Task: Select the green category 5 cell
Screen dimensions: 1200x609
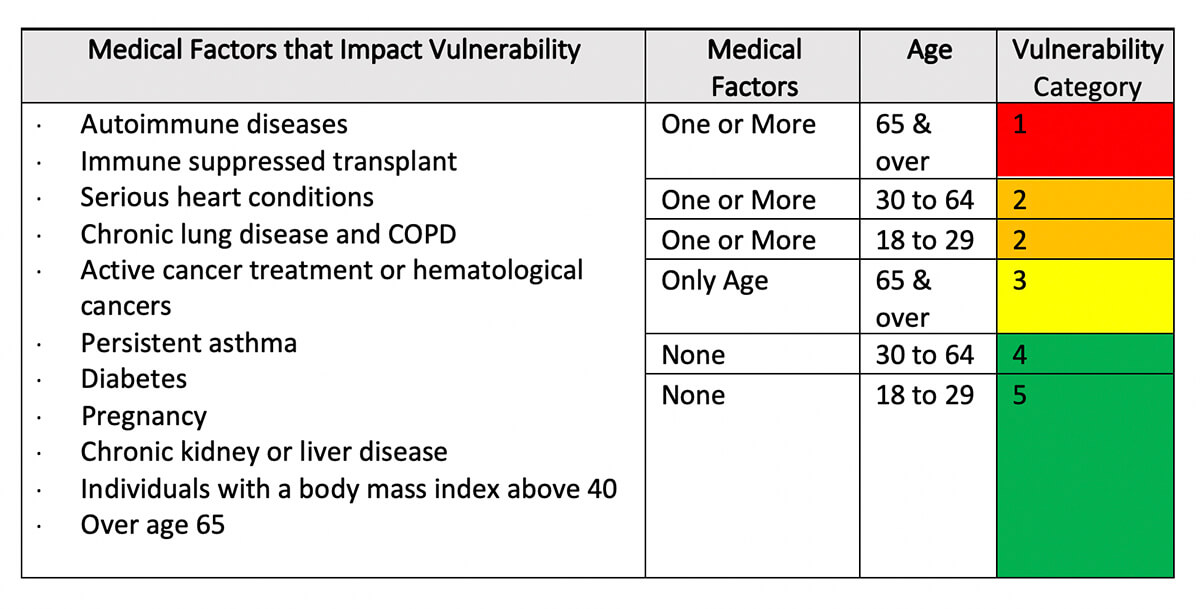Action: tap(1085, 475)
